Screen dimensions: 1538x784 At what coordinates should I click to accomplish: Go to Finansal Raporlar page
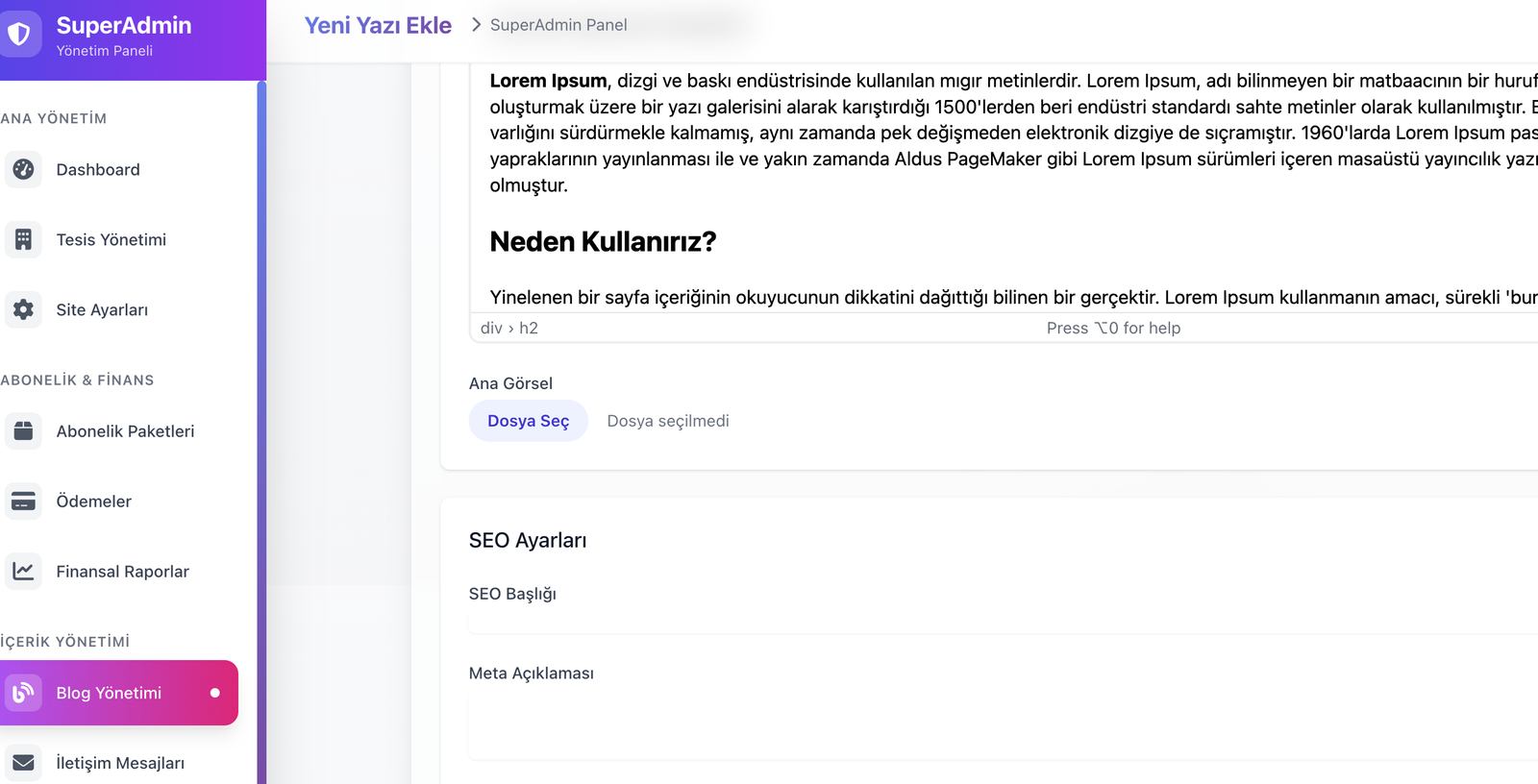(x=122, y=572)
